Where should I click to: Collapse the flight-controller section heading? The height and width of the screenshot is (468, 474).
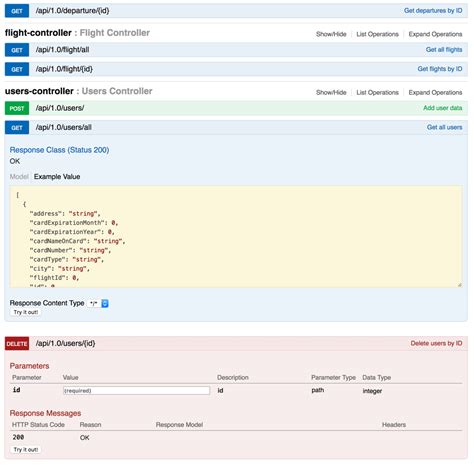pyautogui.click(x=77, y=33)
